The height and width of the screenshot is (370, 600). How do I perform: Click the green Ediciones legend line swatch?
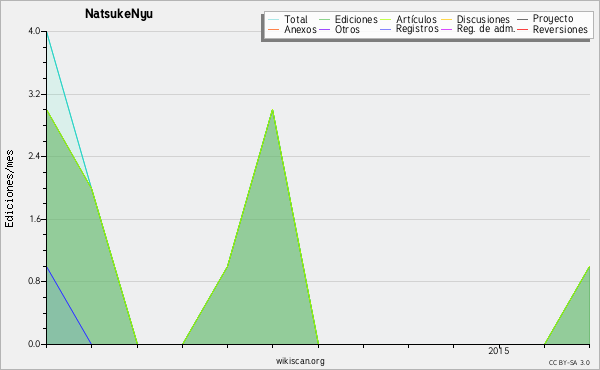[324, 19]
